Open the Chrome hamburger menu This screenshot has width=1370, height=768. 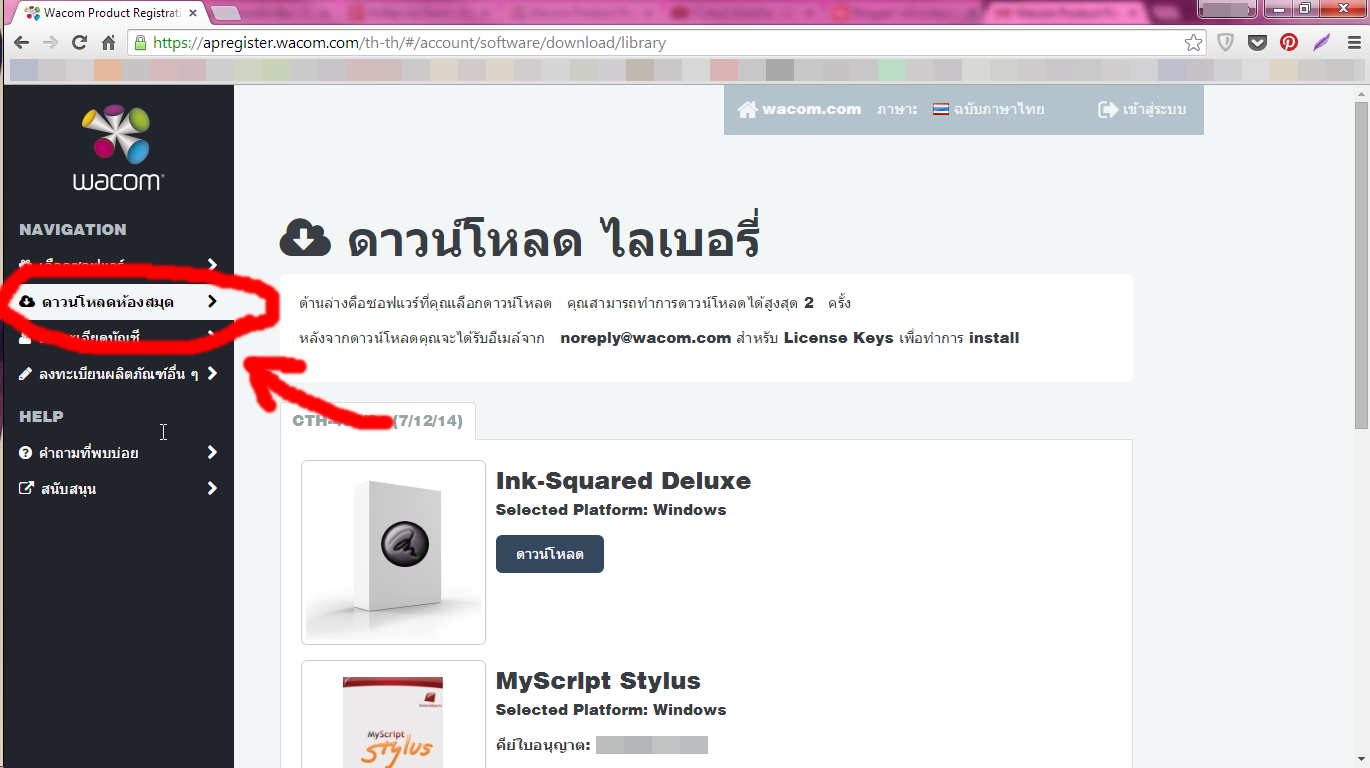tap(1353, 43)
